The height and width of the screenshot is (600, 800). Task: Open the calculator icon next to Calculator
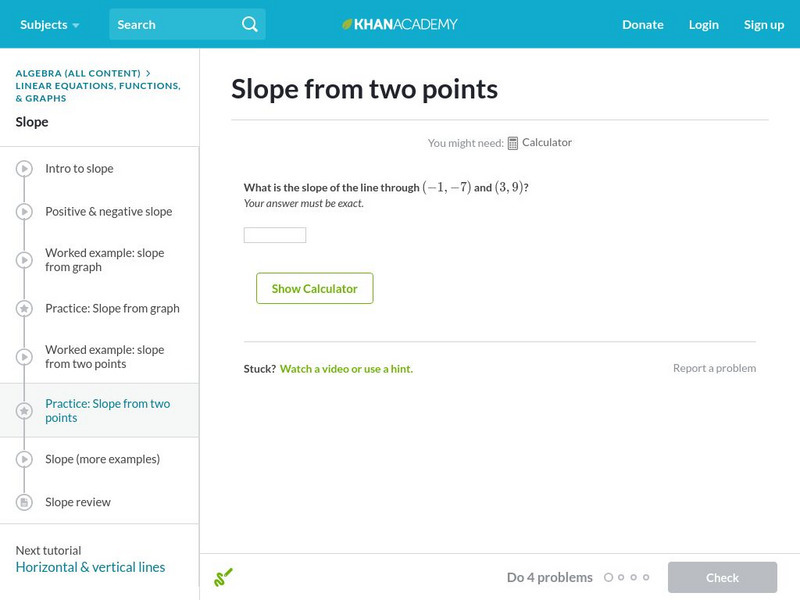point(513,143)
